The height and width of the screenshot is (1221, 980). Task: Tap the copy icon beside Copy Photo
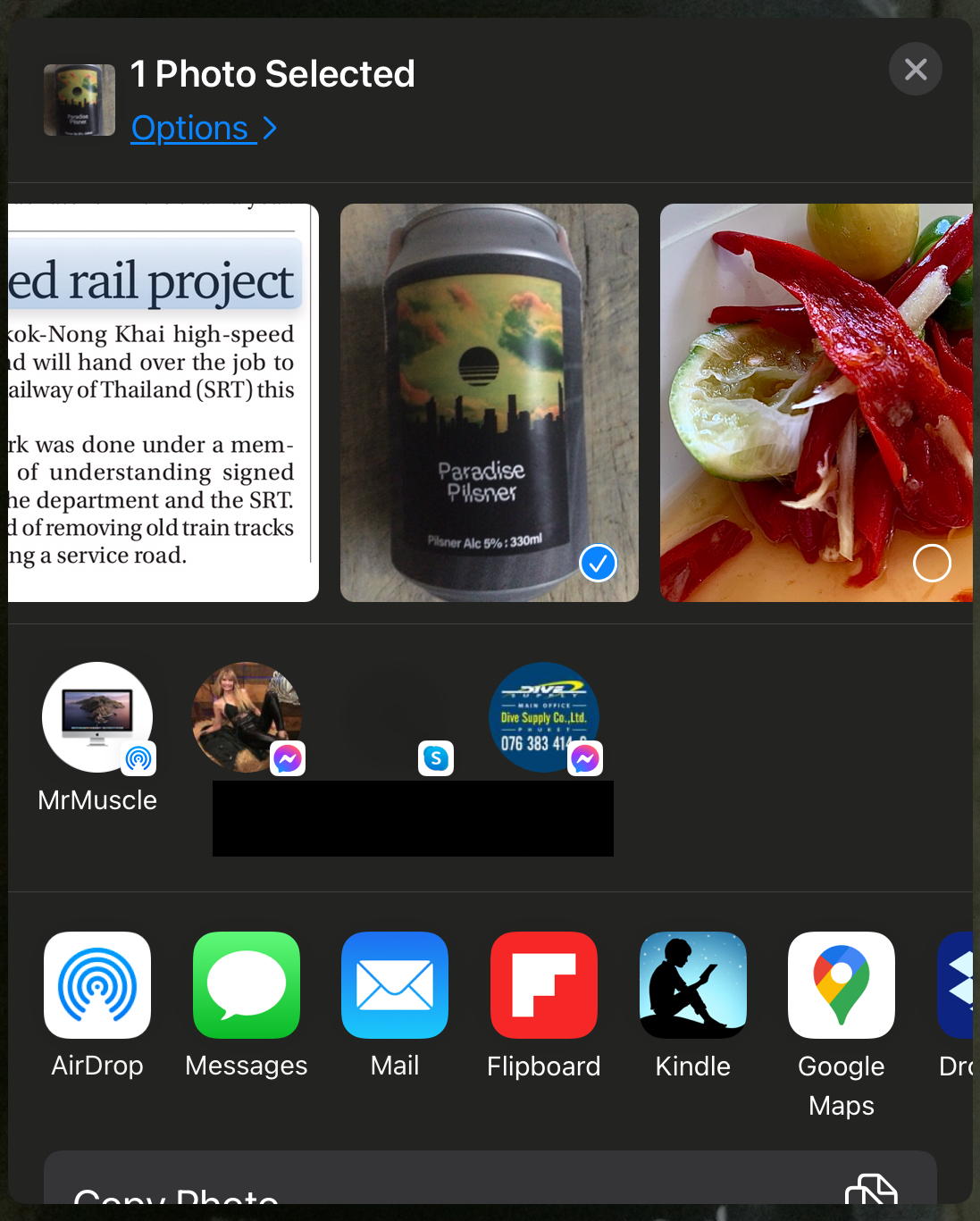pos(871,1189)
